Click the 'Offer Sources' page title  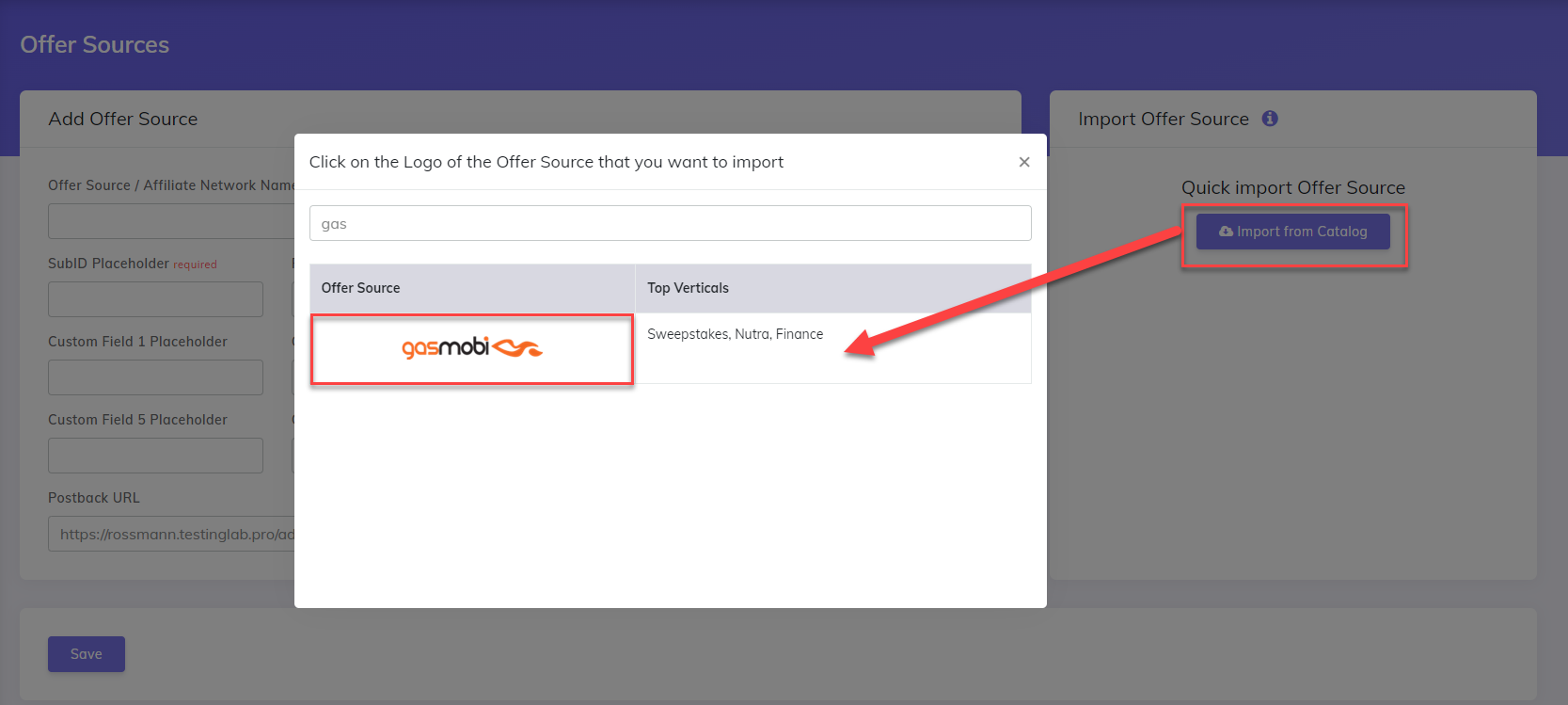[x=95, y=44]
